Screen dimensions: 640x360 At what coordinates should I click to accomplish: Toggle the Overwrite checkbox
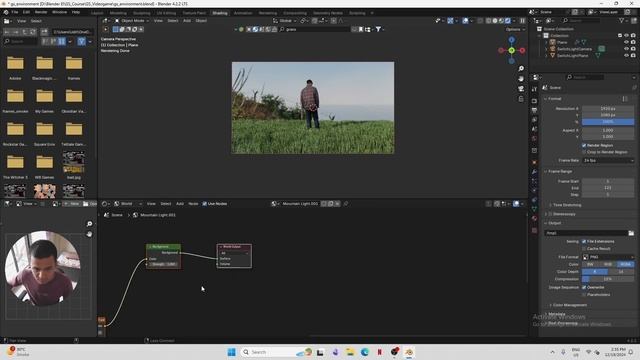point(584,287)
